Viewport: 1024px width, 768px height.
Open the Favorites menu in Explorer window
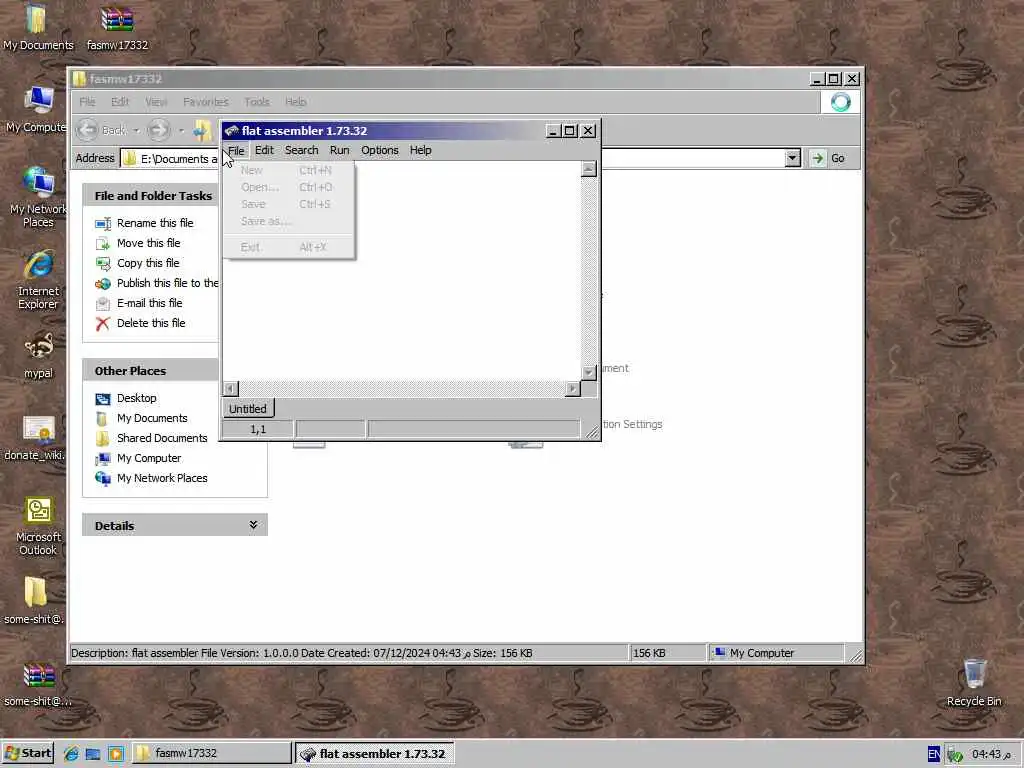pos(206,102)
